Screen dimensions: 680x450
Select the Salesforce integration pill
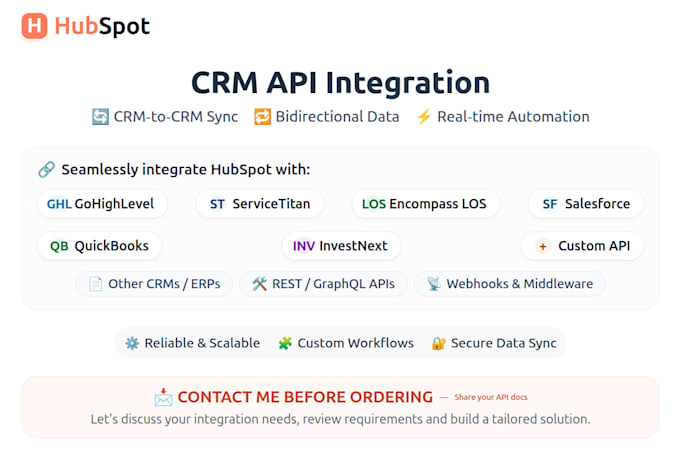[x=586, y=204]
